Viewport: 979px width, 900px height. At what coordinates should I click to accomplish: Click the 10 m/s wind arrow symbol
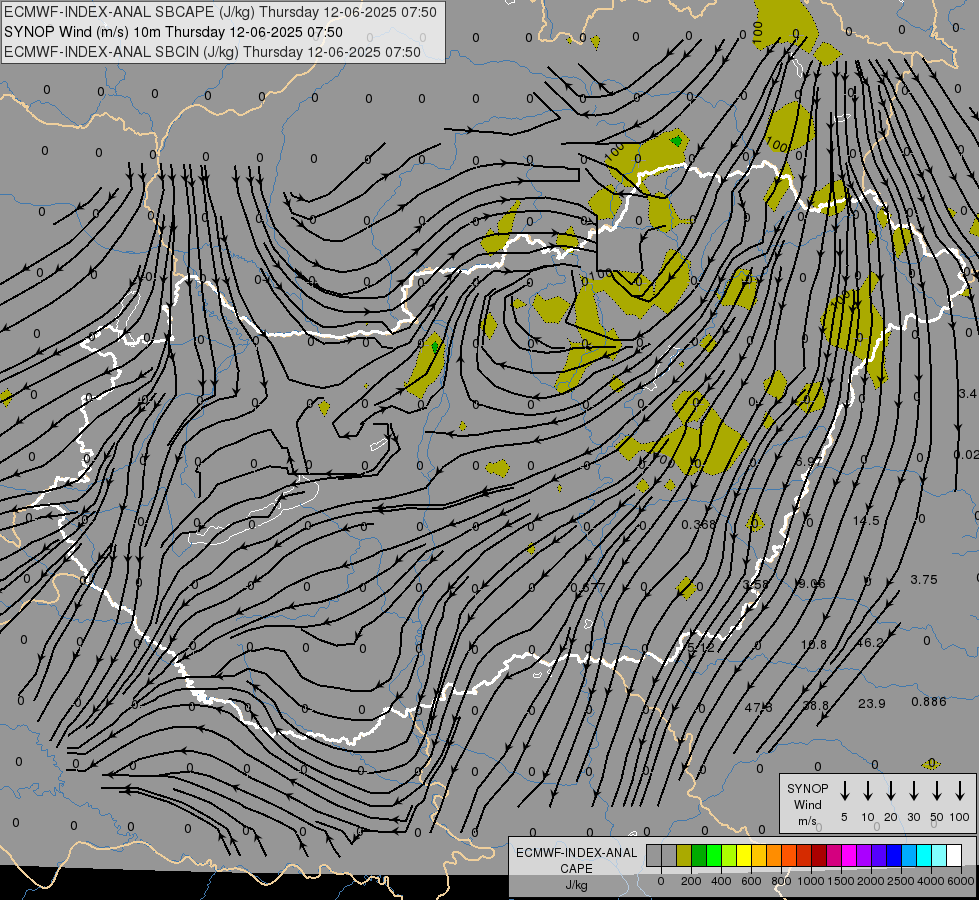click(x=867, y=791)
